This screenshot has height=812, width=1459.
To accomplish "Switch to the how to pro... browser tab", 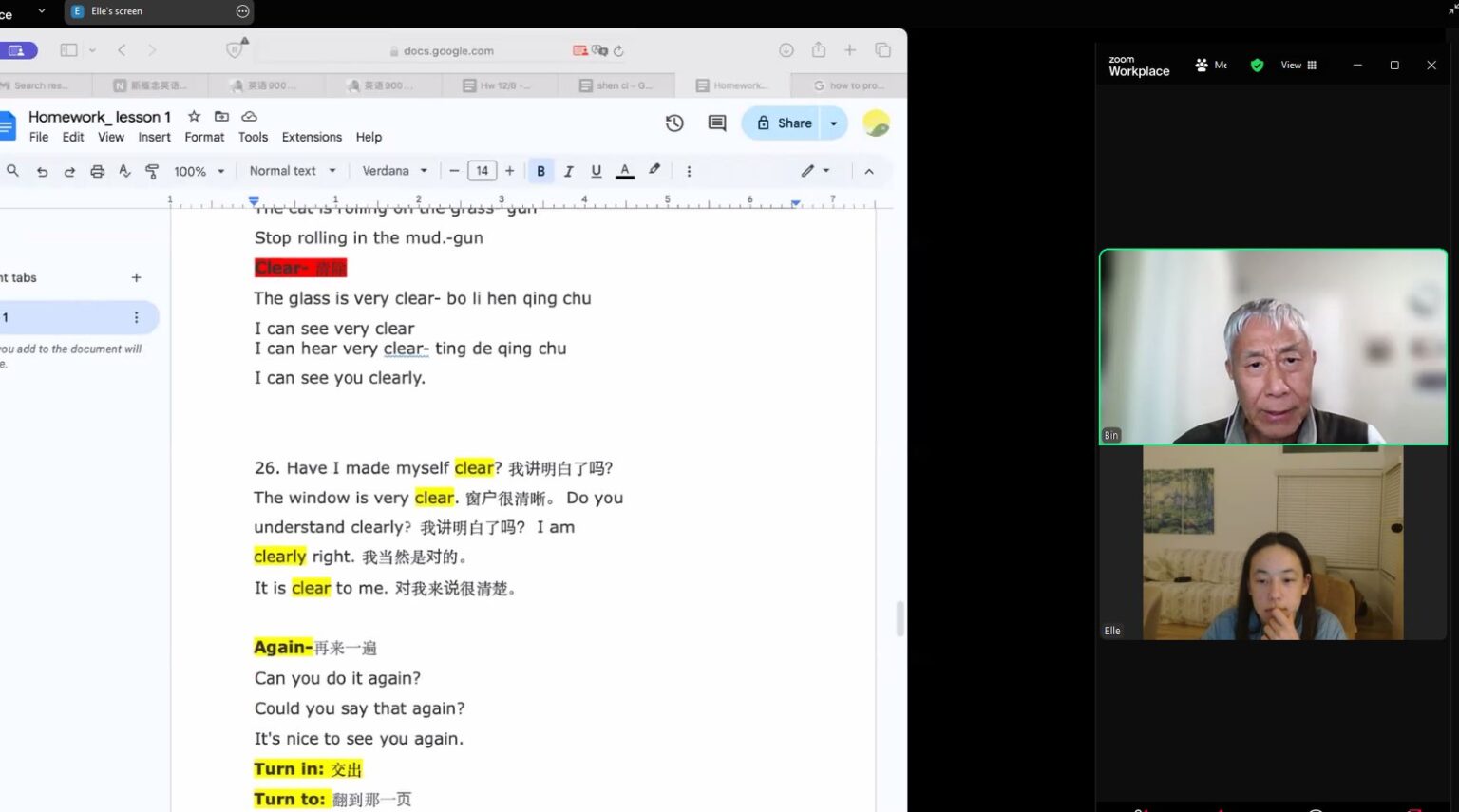I will [x=849, y=85].
